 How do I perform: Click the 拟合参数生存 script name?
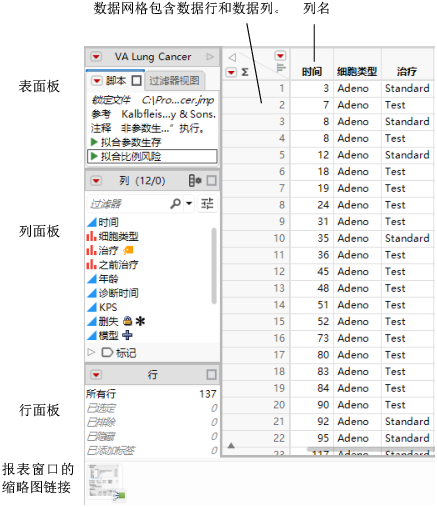click(131, 142)
